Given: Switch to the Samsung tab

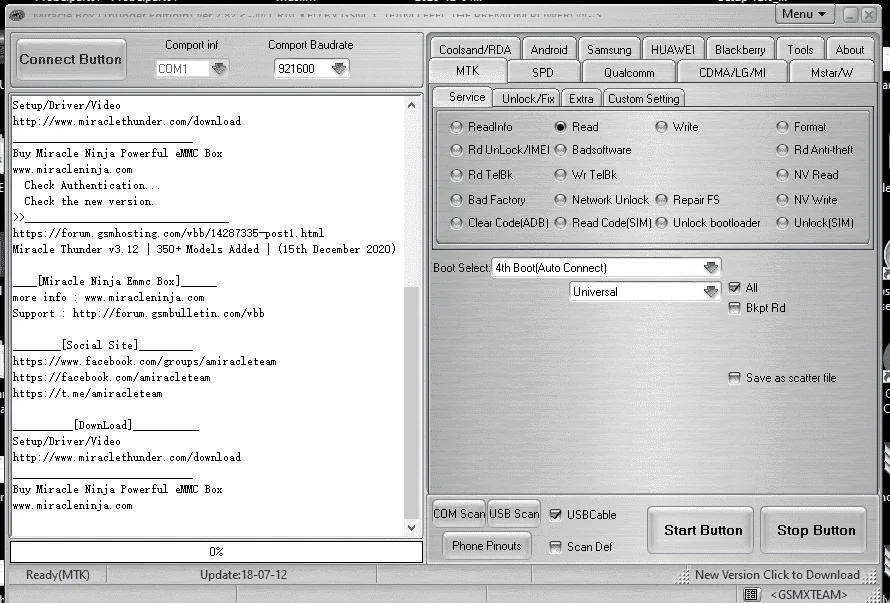Looking at the screenshot, I should [x=609, y=49].
